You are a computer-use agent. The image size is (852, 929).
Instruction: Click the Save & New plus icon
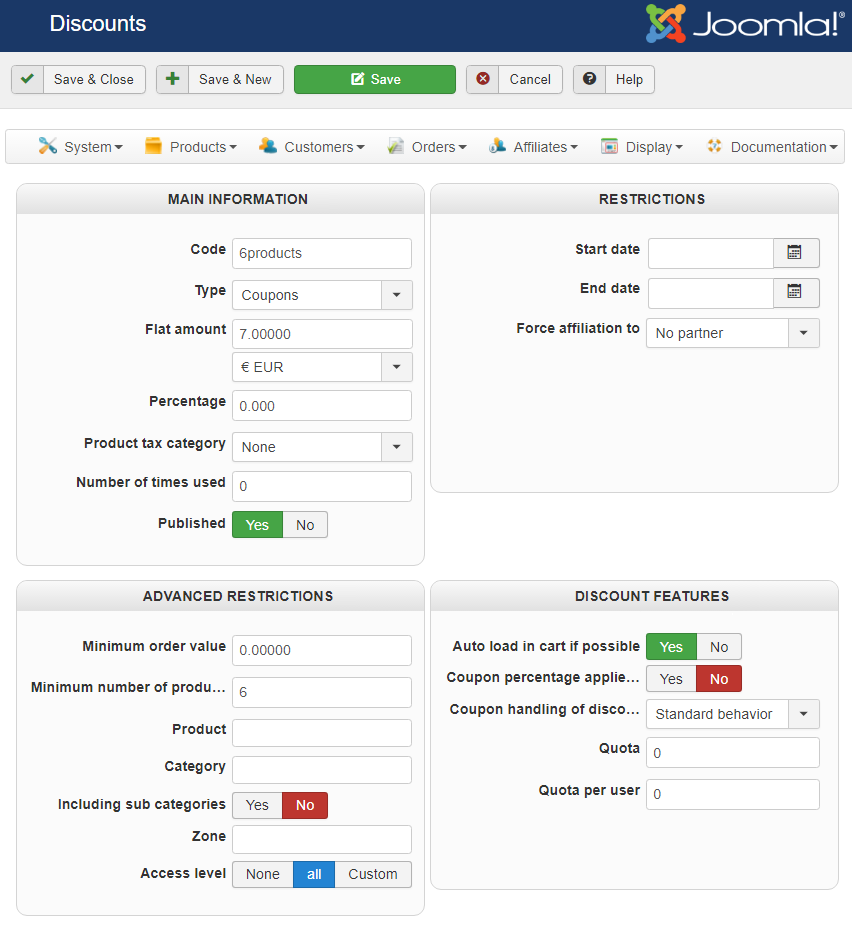(x=173, y=79)
